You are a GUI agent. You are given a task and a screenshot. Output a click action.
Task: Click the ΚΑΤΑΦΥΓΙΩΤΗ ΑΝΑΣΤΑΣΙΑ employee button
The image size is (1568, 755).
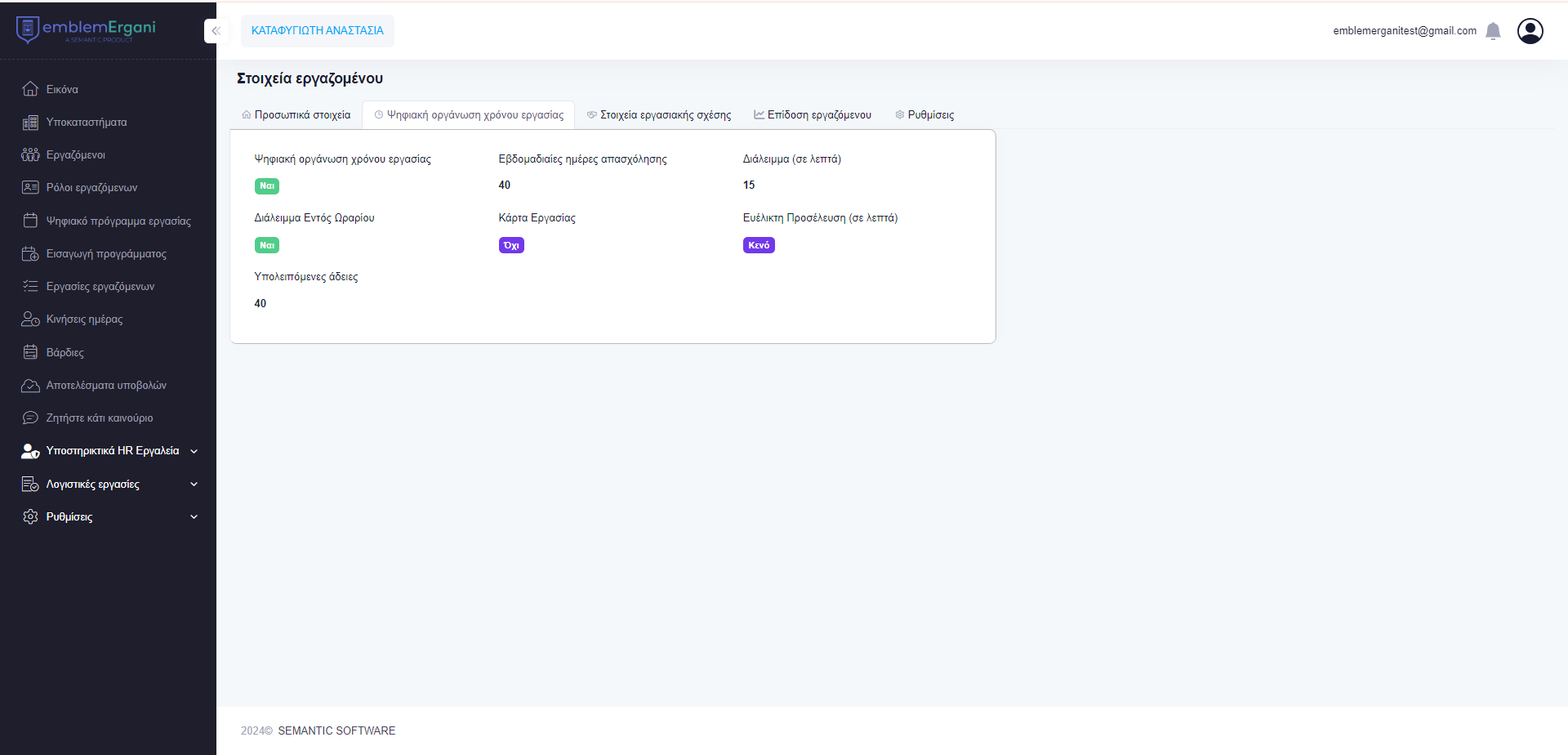click(x=317, y=31)
